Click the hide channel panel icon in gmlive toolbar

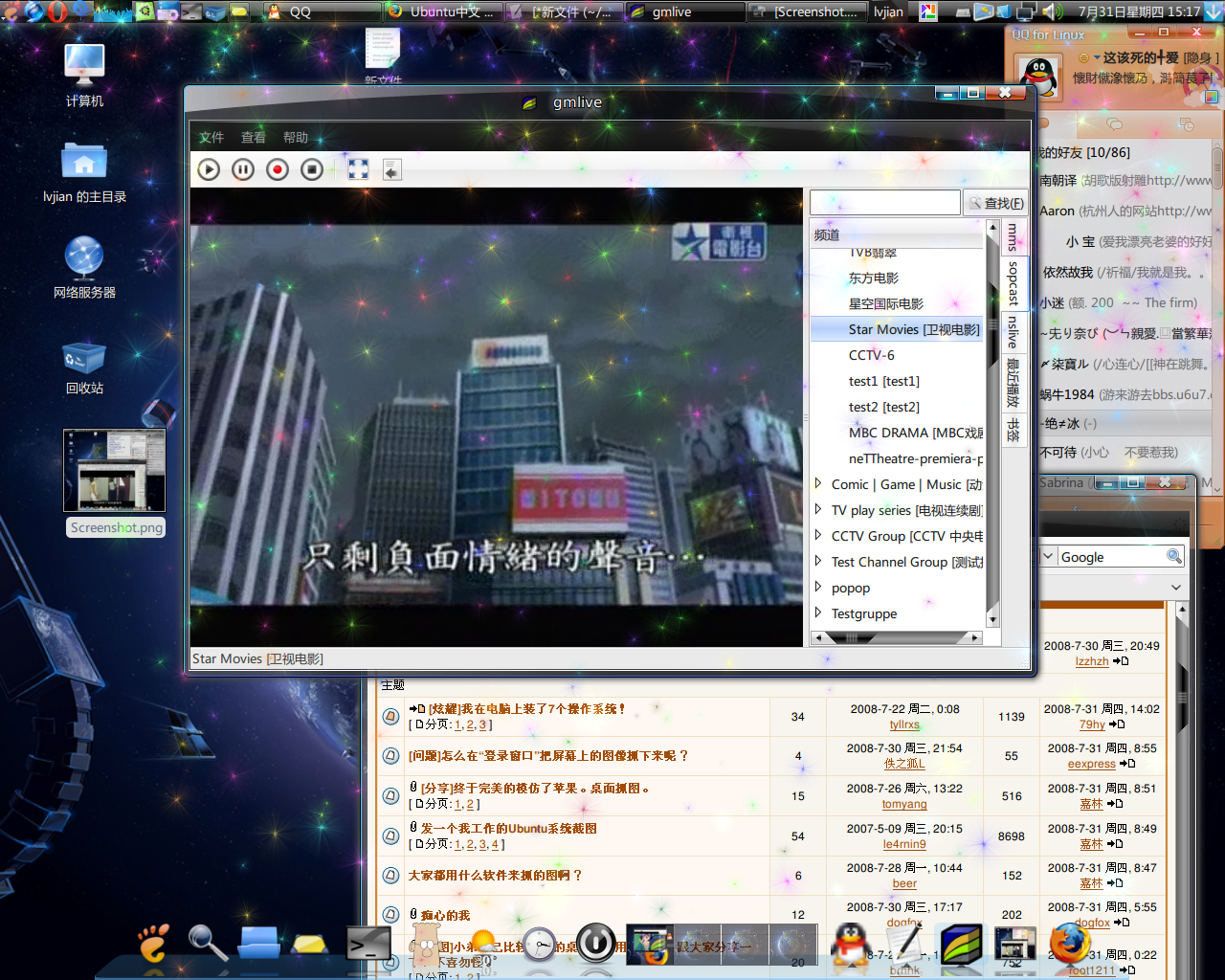point(391,169)
